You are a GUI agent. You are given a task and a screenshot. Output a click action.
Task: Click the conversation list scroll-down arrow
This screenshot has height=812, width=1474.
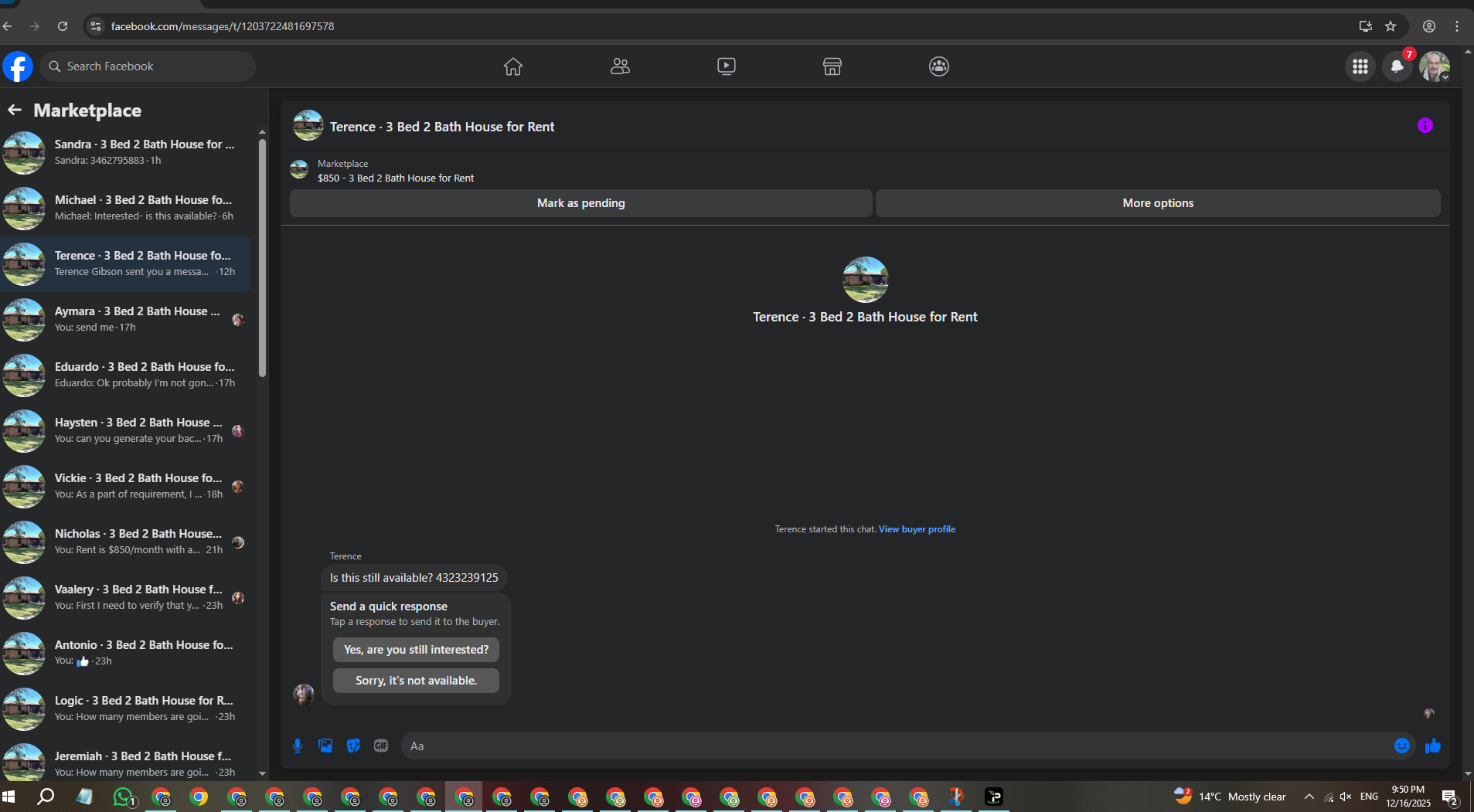click(262, 773)
